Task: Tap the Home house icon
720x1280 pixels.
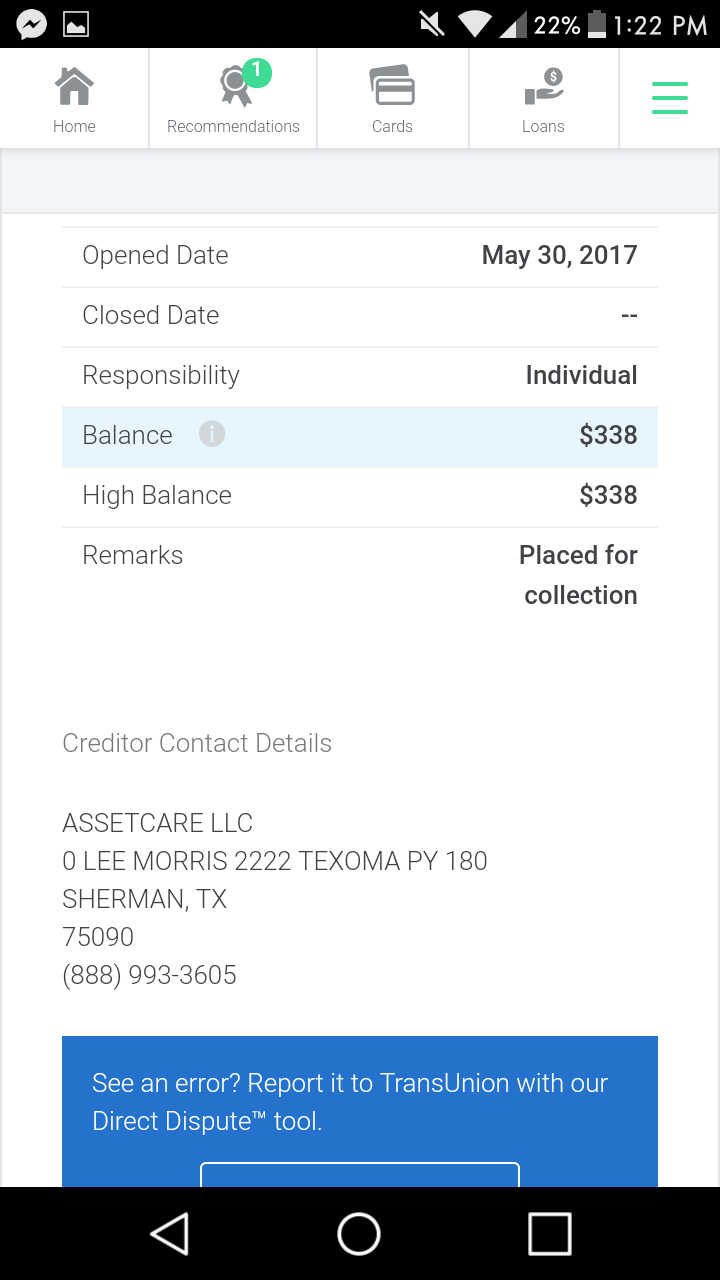Action: pyautogui.click(x=74, y=87)
